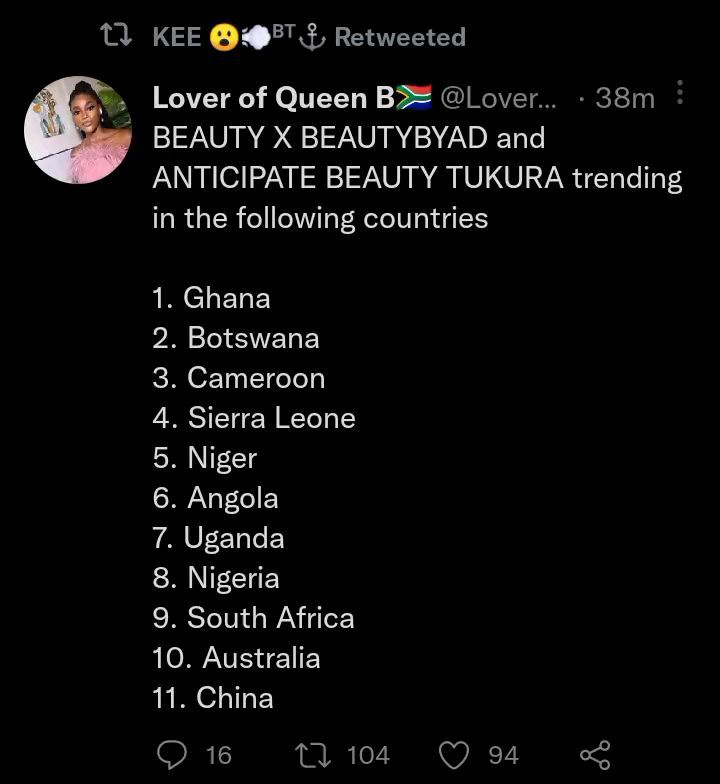Viewport: 720px width, 784px height.
Task: Click the retweet count 104
Action: 368,754
